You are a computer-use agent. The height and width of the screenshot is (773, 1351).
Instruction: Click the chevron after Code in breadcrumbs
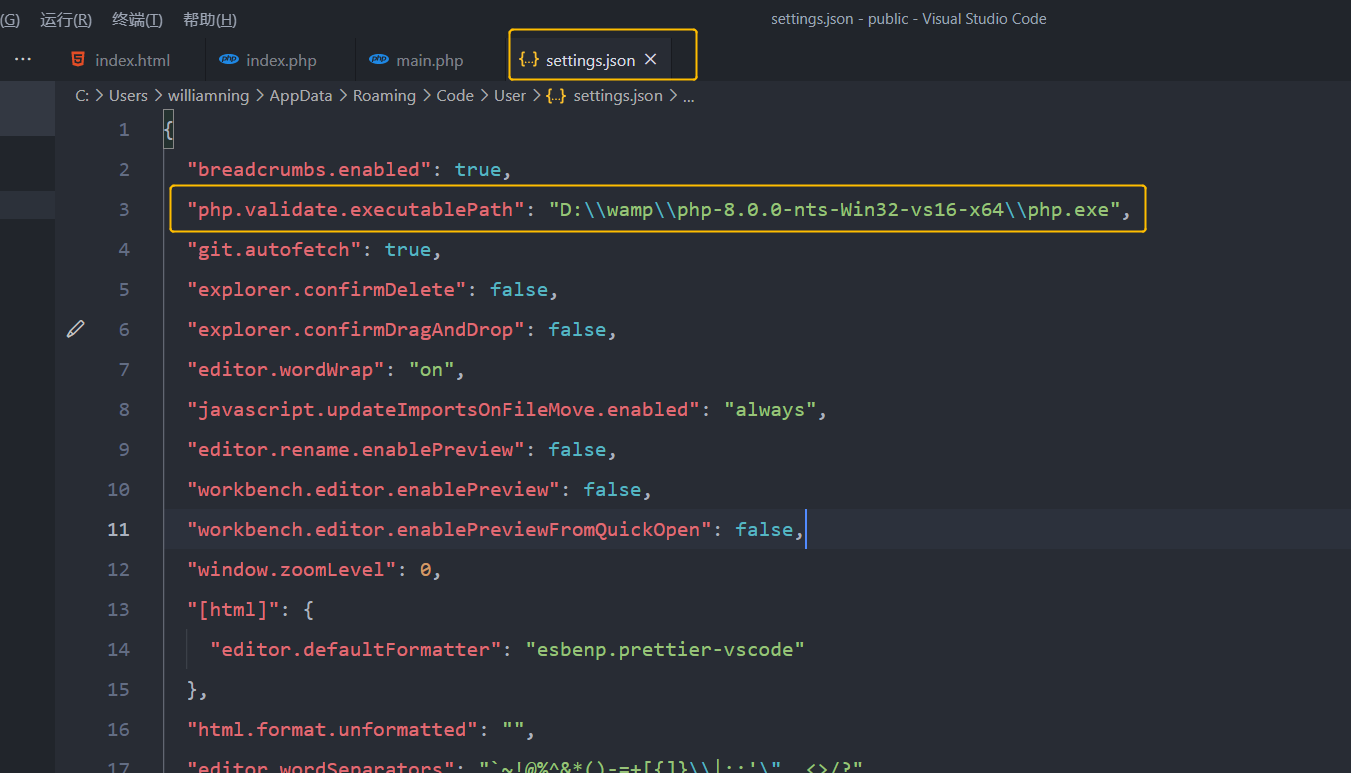coord(485,95)
